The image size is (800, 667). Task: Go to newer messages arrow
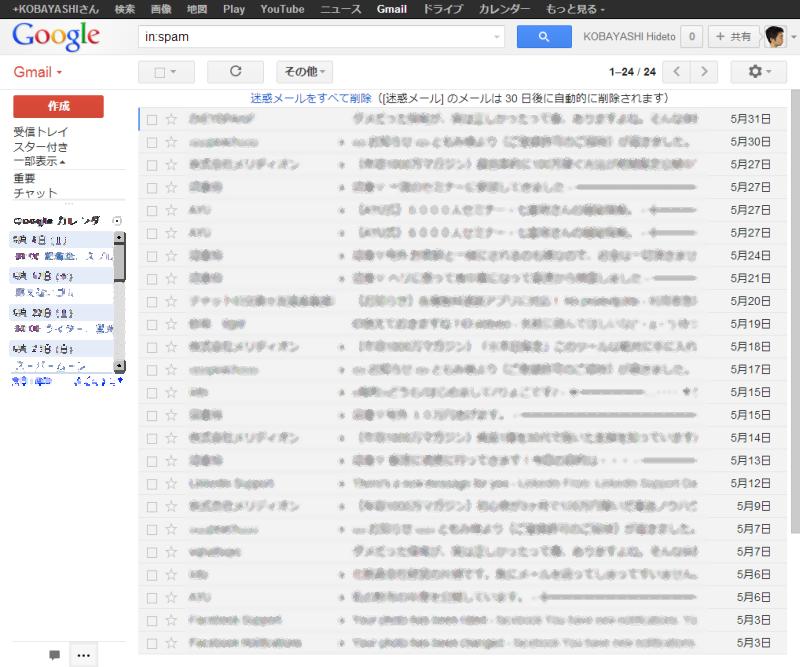point(676,71)
